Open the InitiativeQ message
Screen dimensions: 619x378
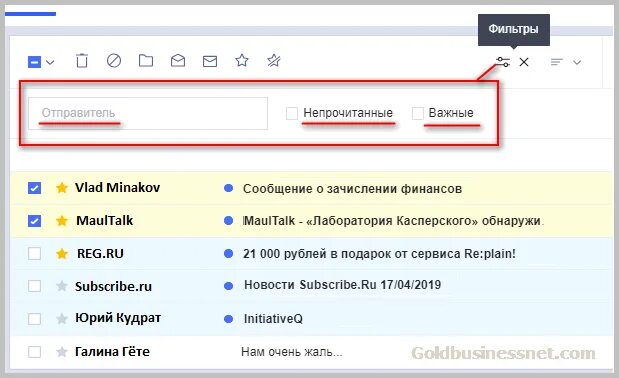(273, 318)
